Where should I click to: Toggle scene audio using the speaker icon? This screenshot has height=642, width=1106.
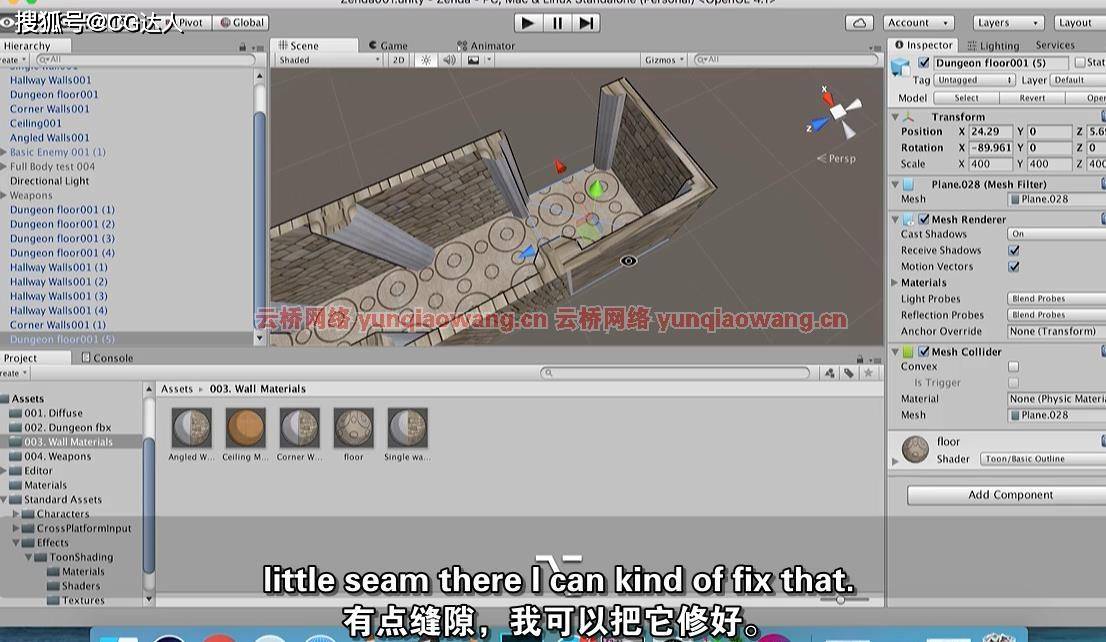point(449,60)
